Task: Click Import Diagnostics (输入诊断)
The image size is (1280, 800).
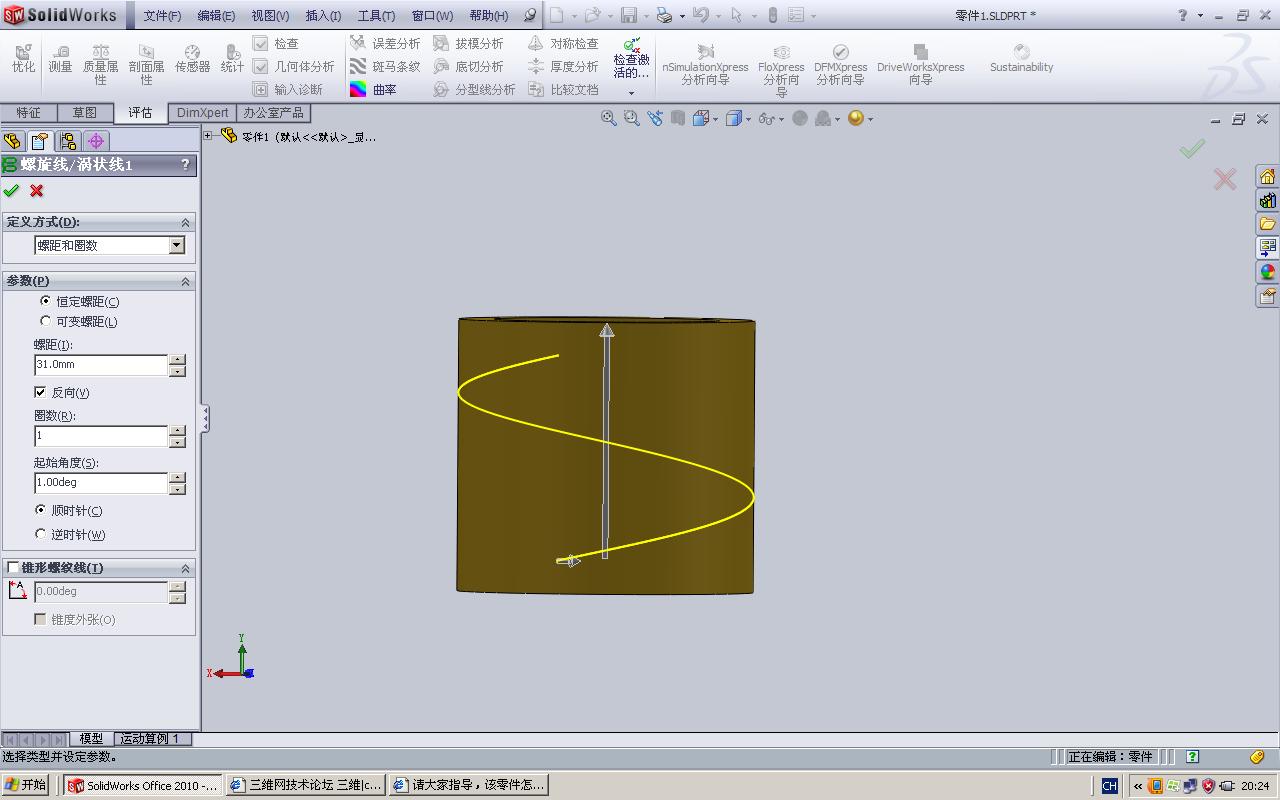Action: [x=288, y=90]
